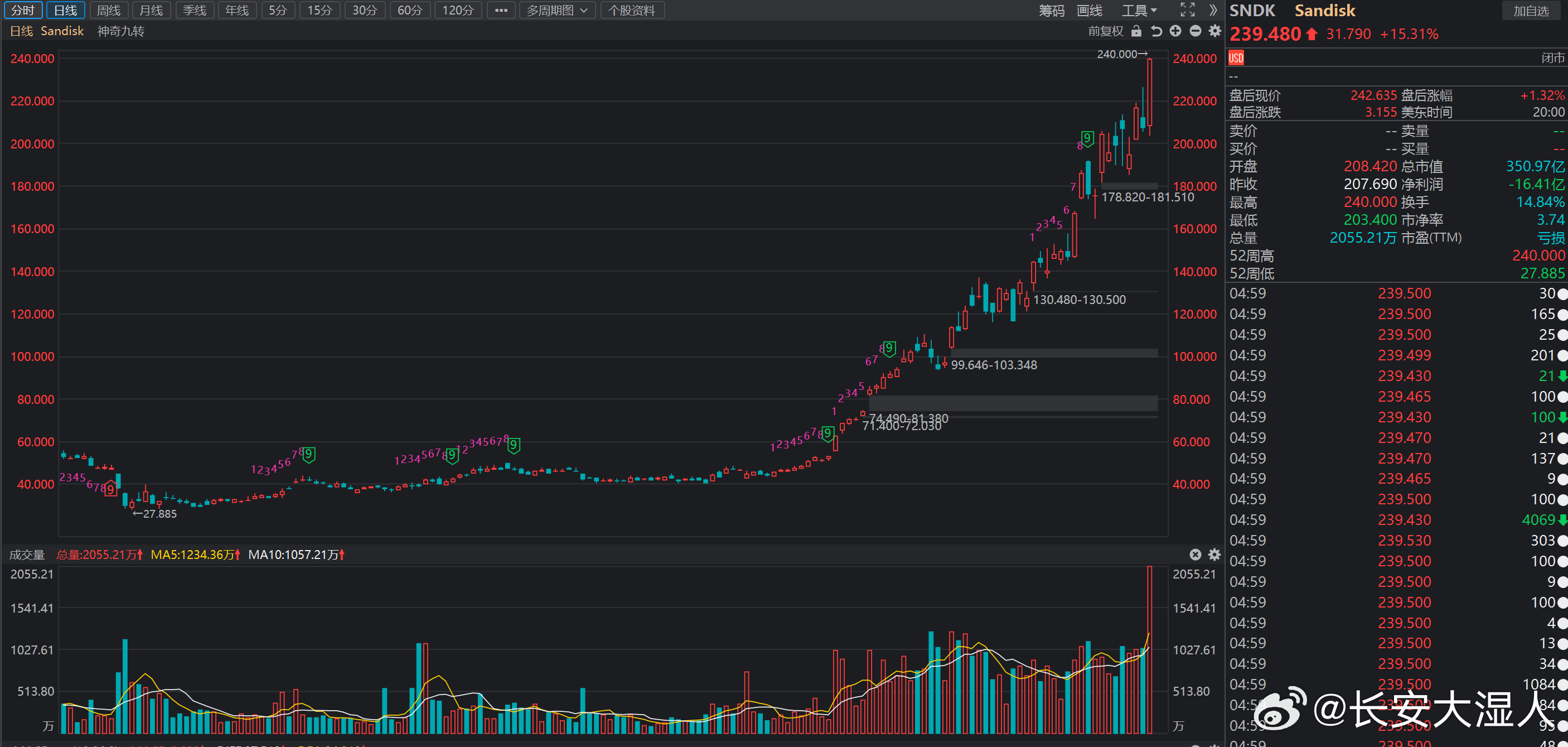Zoom out chart with minus icon
This screenshot has width=1568, height=747.
click(1196, 31)
